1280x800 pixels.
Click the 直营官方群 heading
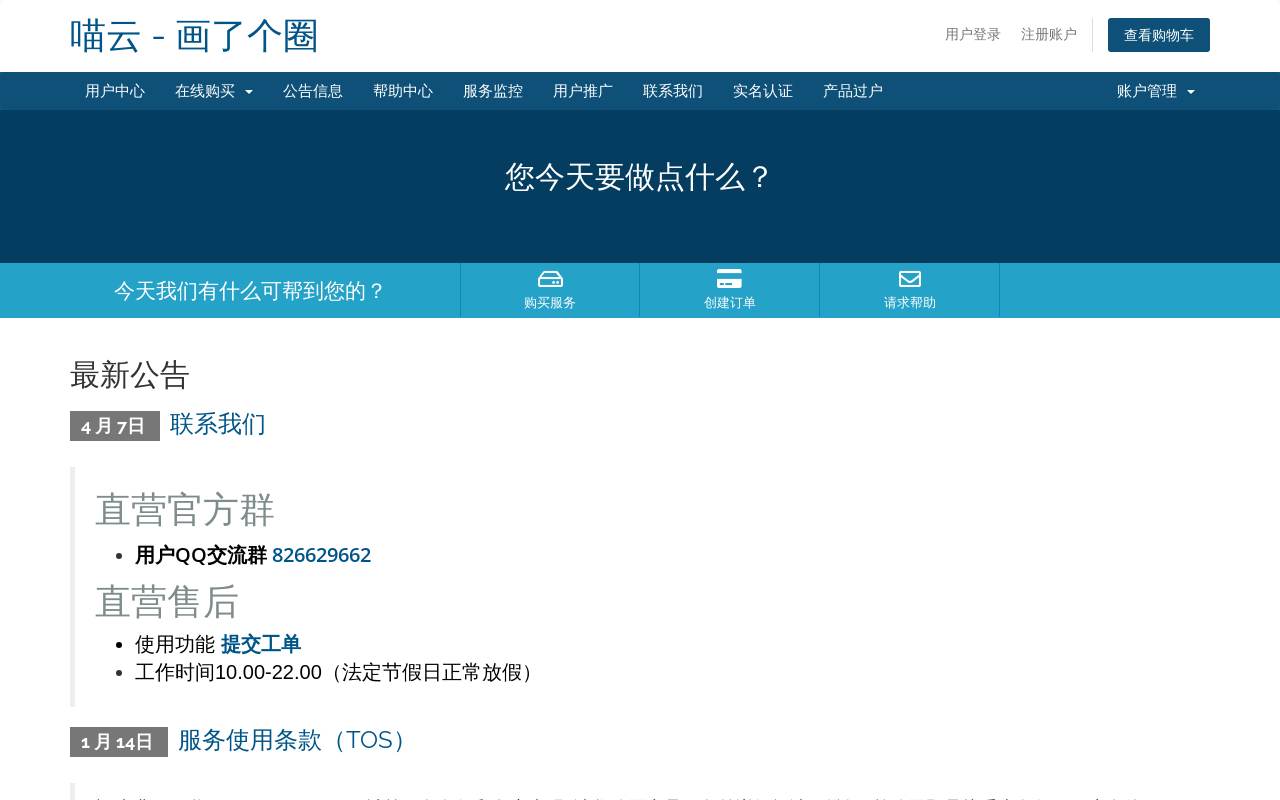(185, 510)
